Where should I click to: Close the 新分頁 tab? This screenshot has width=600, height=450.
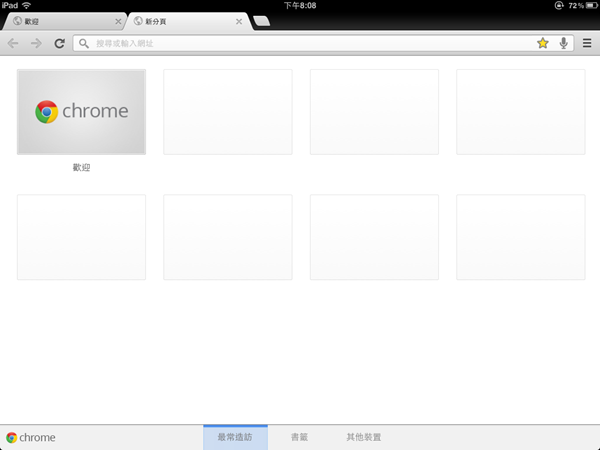(x=239, y=22)
